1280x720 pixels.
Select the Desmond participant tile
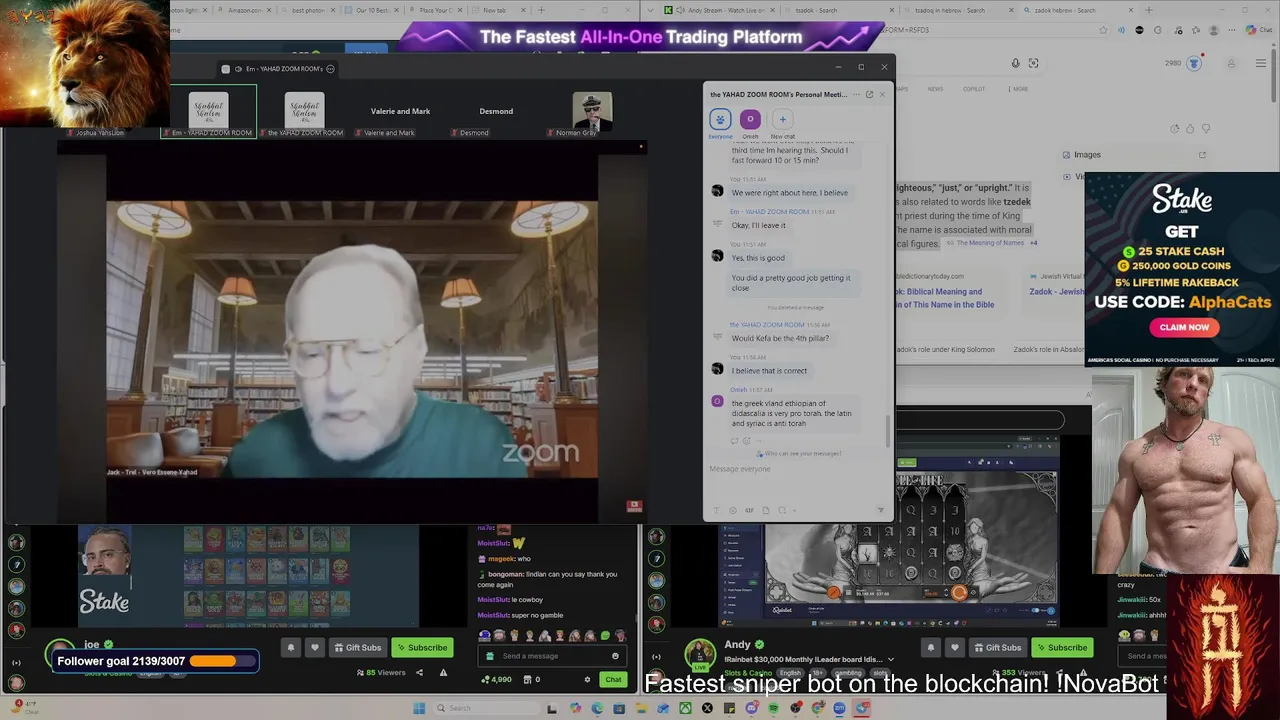(496, 112)
